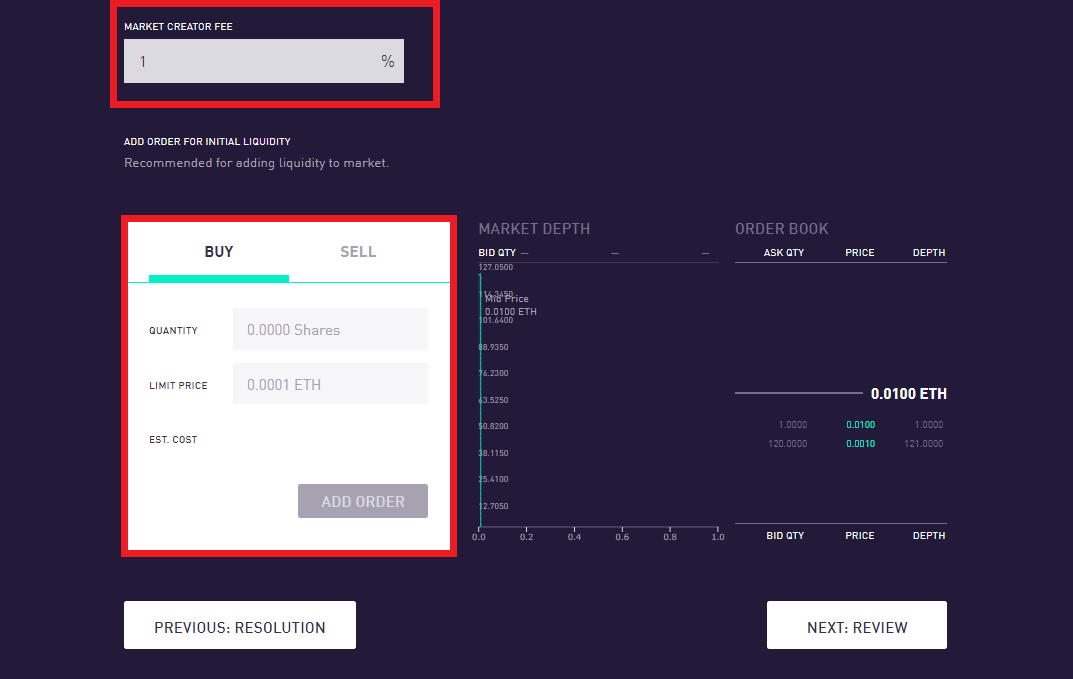Click the 0.0100 price in order book
Image resolution: width=1073 pixels, height=679 pixels.
(x=860, y=424)
